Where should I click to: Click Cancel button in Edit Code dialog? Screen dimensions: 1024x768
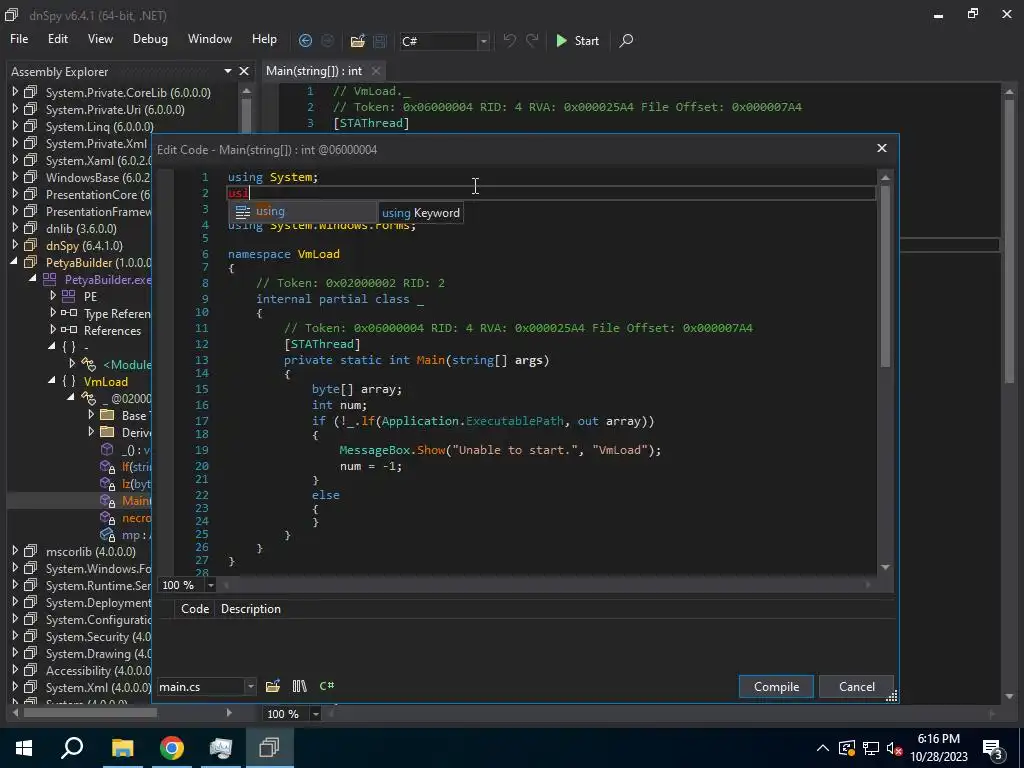pos(856,686)
